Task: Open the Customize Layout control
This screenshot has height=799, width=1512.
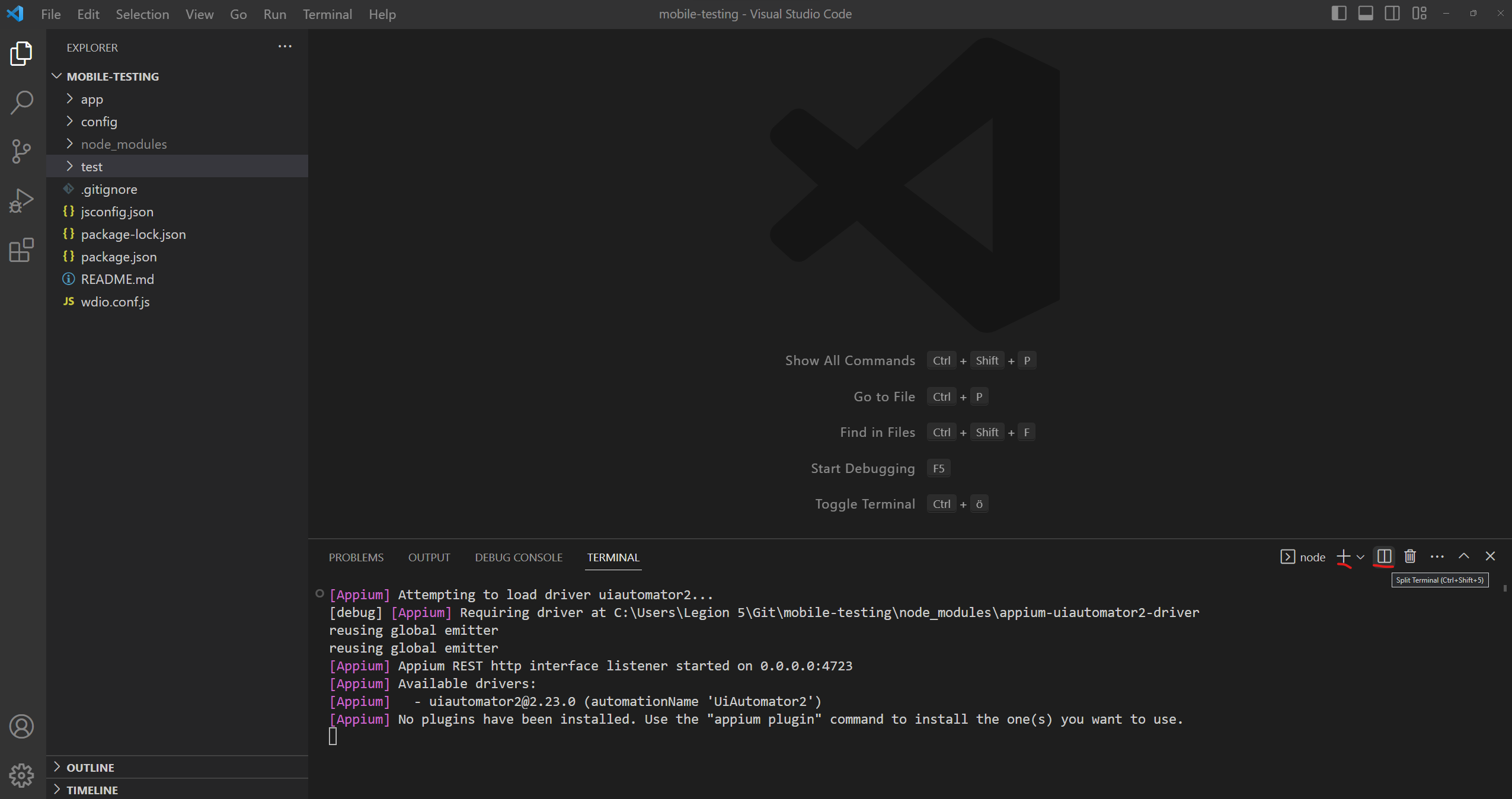Action: pyautogui.click(x=1420, y=13)
